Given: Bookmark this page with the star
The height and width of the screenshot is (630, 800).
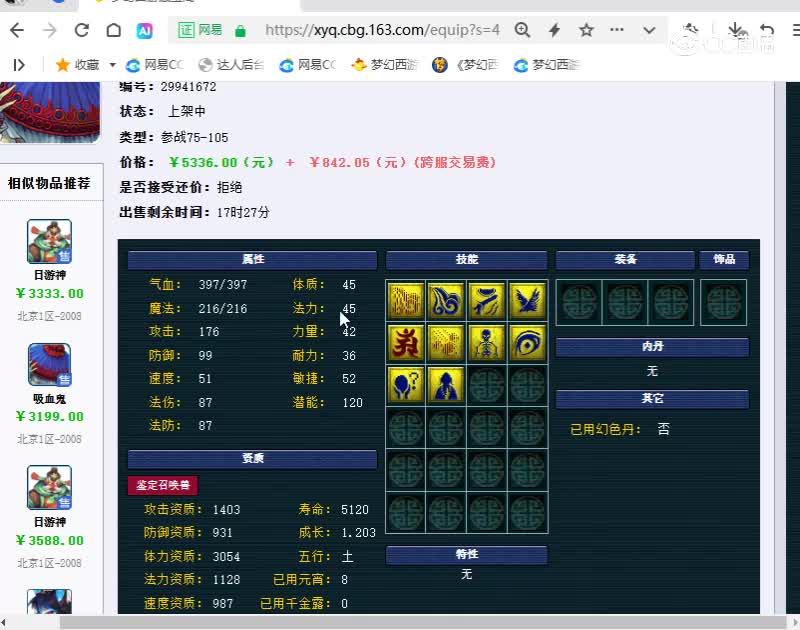Looking at the screenshot, I should coord(586,30).
